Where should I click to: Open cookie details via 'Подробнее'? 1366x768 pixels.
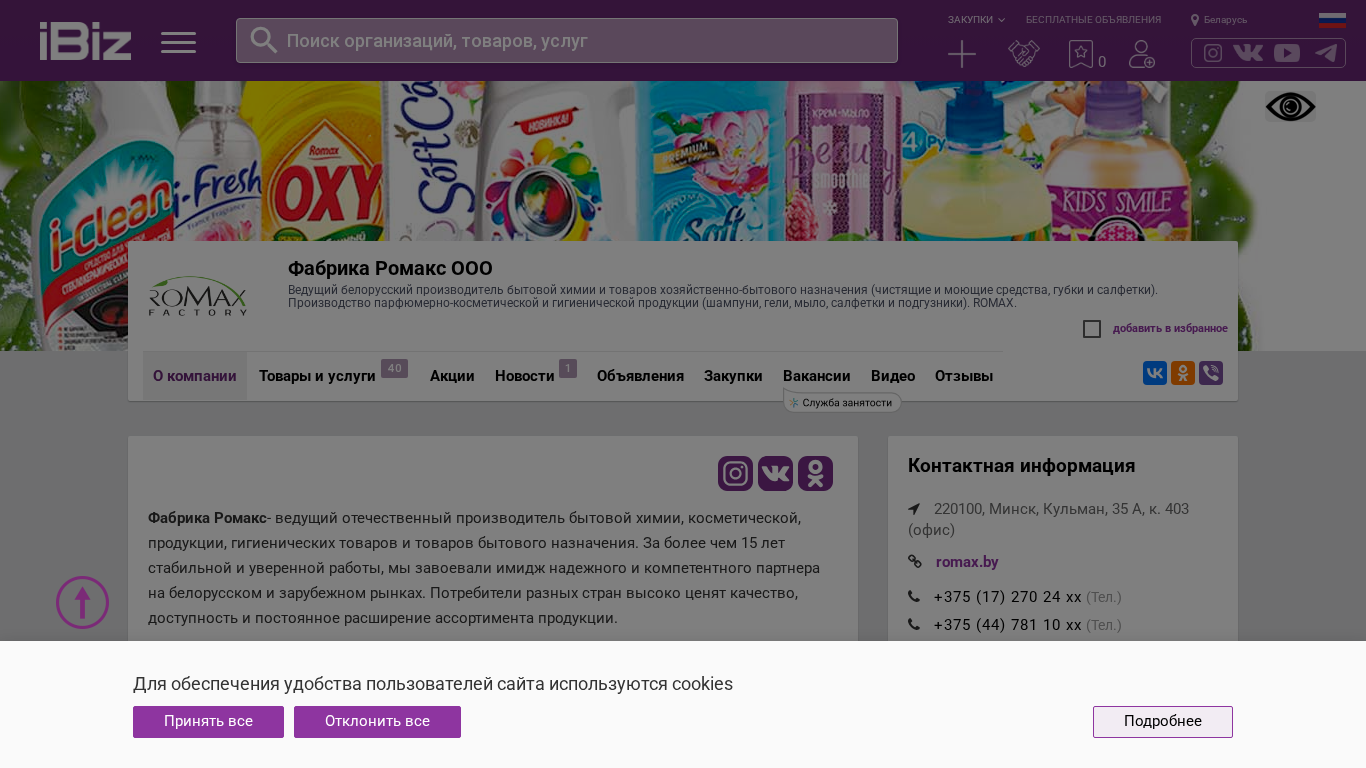click(x=1163, y=722)
